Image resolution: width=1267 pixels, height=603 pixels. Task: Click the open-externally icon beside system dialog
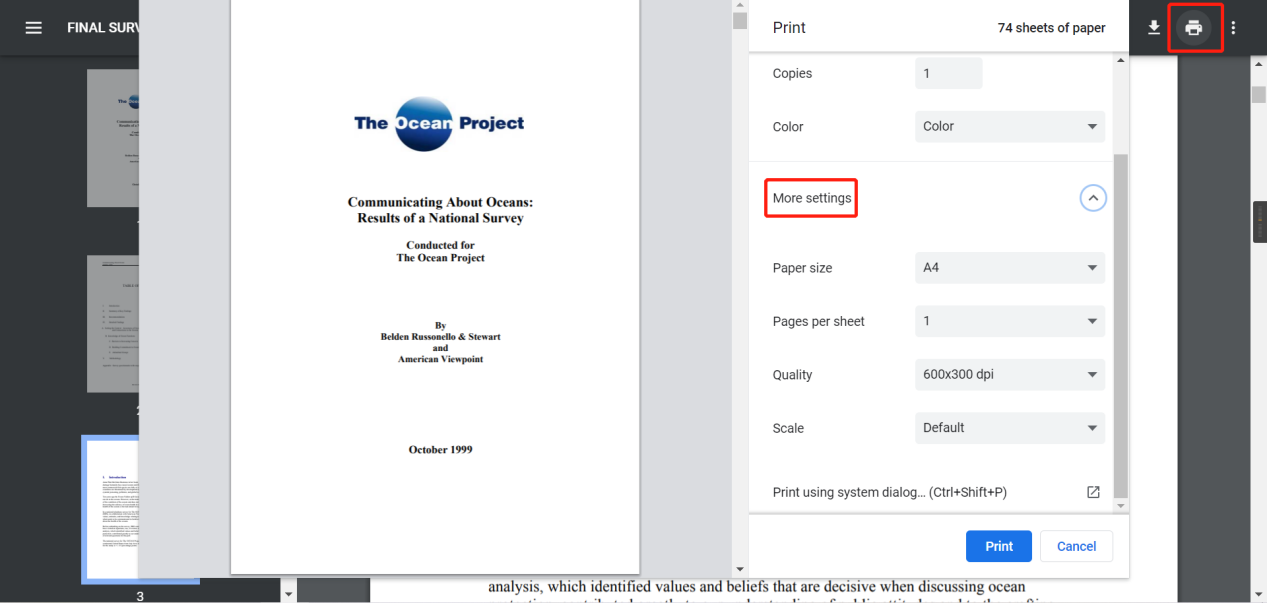tap(1093, 492)
